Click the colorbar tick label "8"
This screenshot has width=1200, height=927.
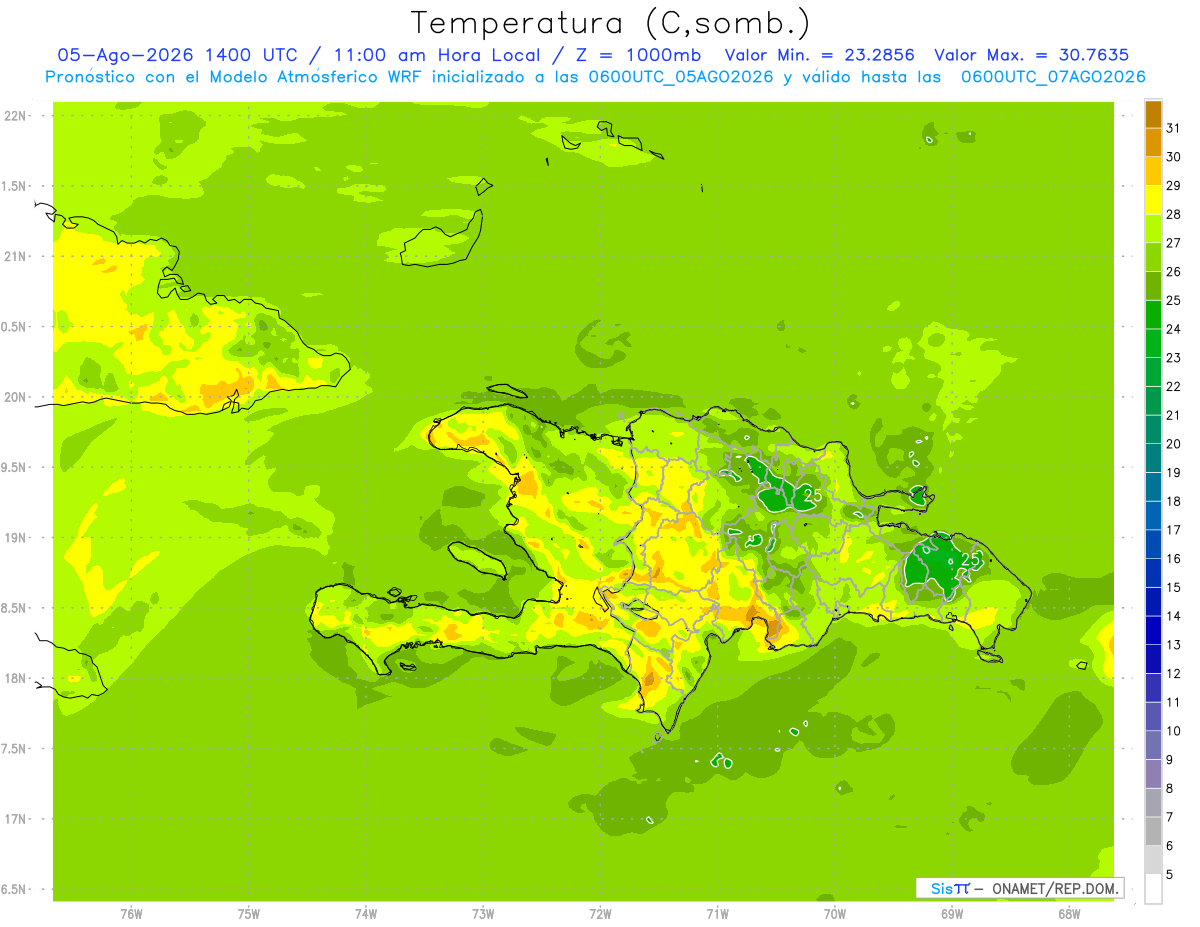click(1170, 788)
